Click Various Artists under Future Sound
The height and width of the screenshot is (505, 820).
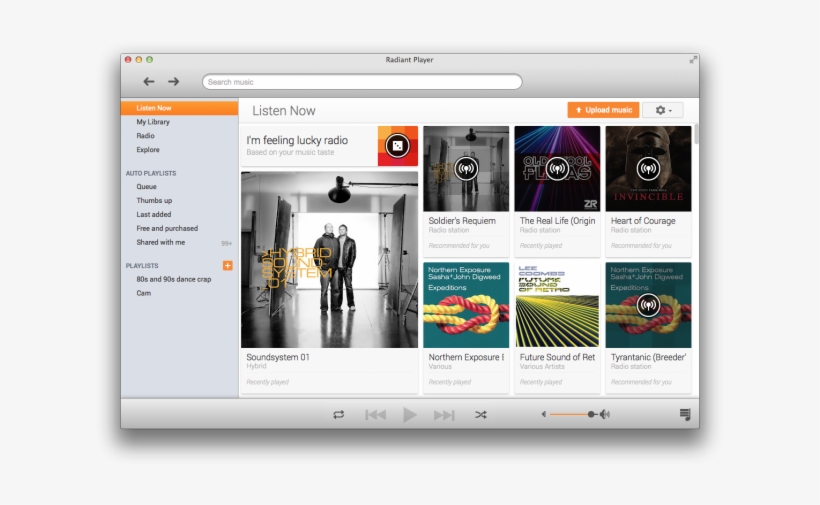(542, 366)
